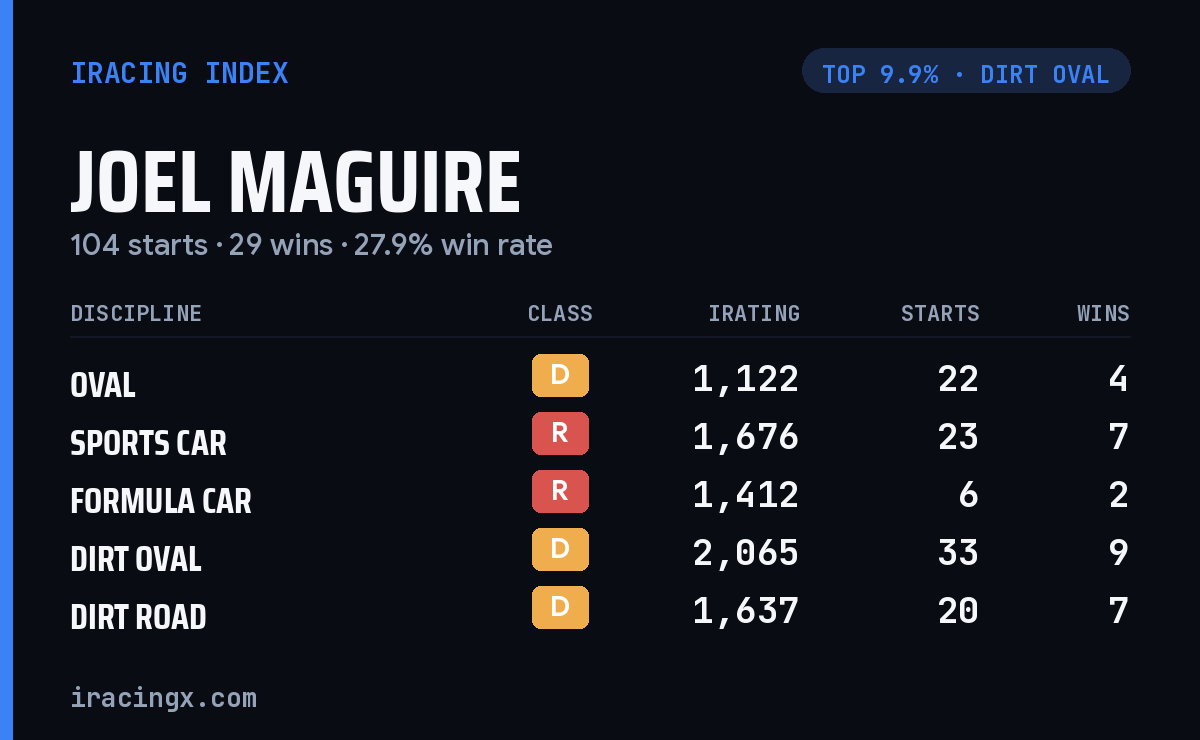Open the Top 9.9% Dirt Oval pill
Viewport: 1200px width, 740px height.
tap(966, 71)
